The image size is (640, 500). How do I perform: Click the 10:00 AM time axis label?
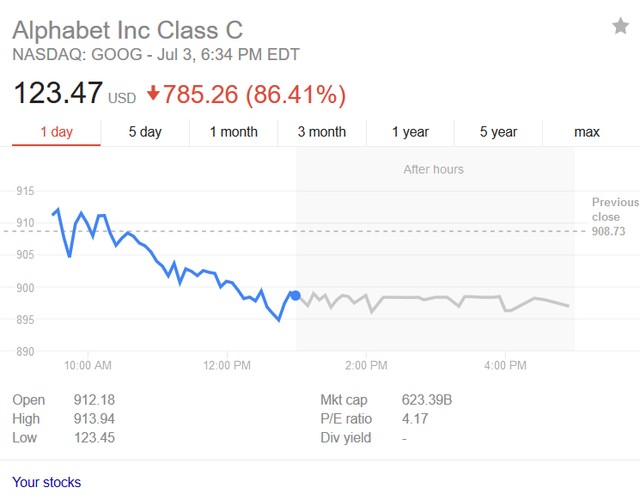88,365
